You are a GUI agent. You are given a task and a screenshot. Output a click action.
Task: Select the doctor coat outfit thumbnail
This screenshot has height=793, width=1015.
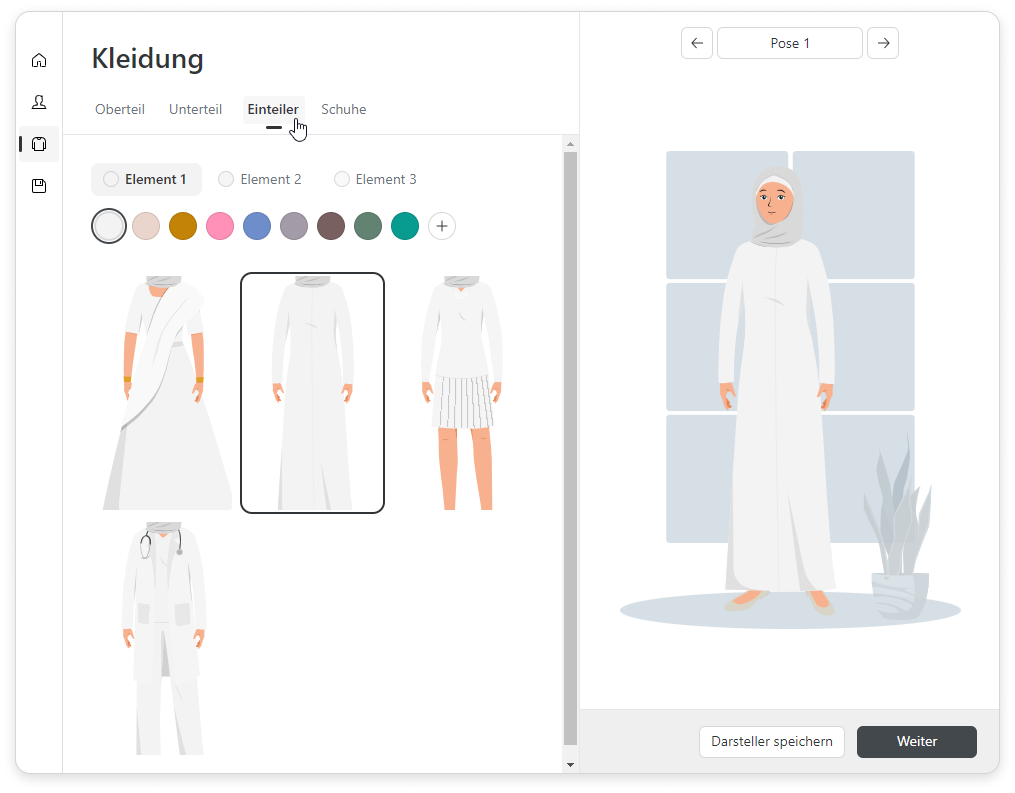tap(164, 638)
